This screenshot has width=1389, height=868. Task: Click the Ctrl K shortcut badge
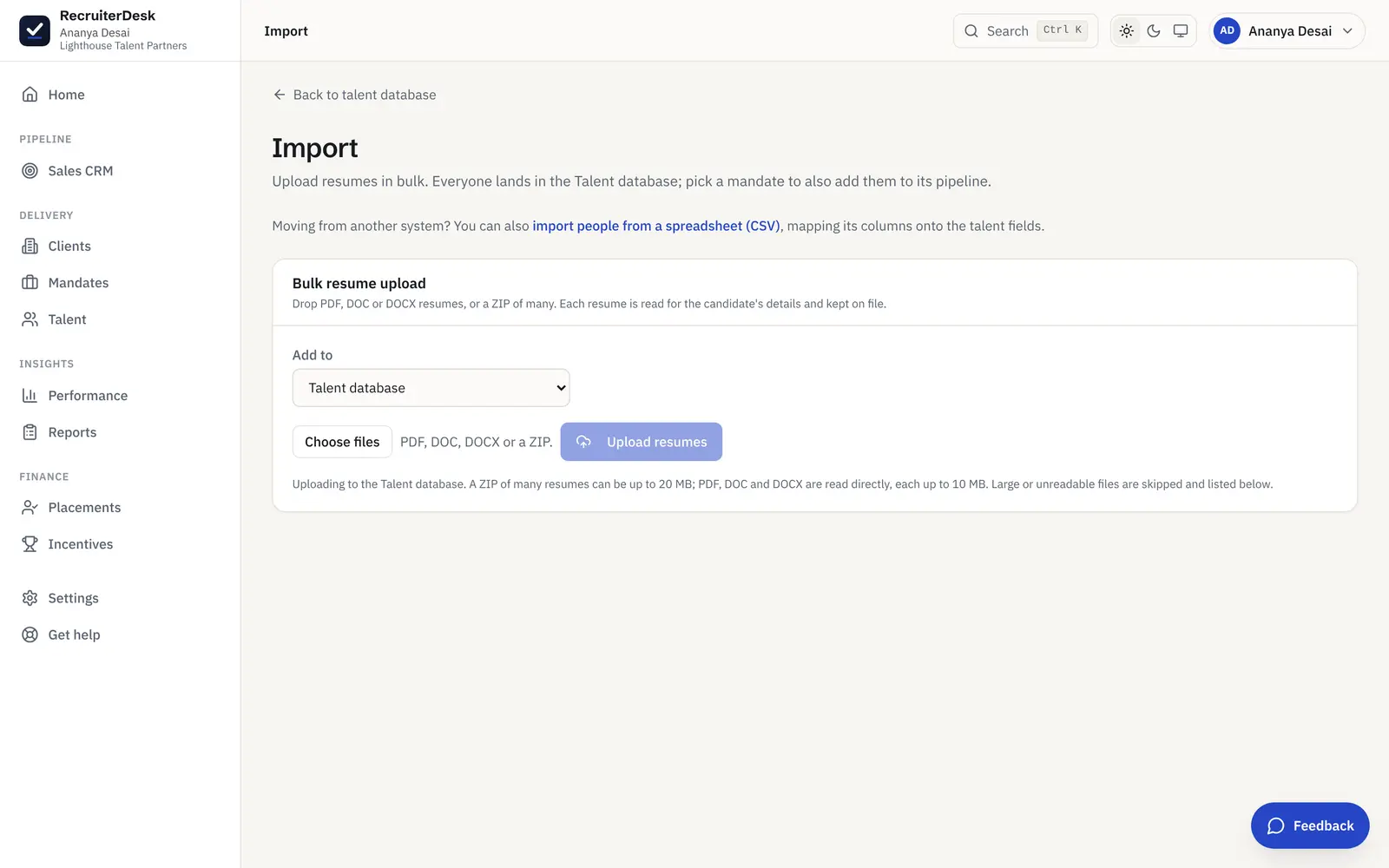(x=1063, y=30)
